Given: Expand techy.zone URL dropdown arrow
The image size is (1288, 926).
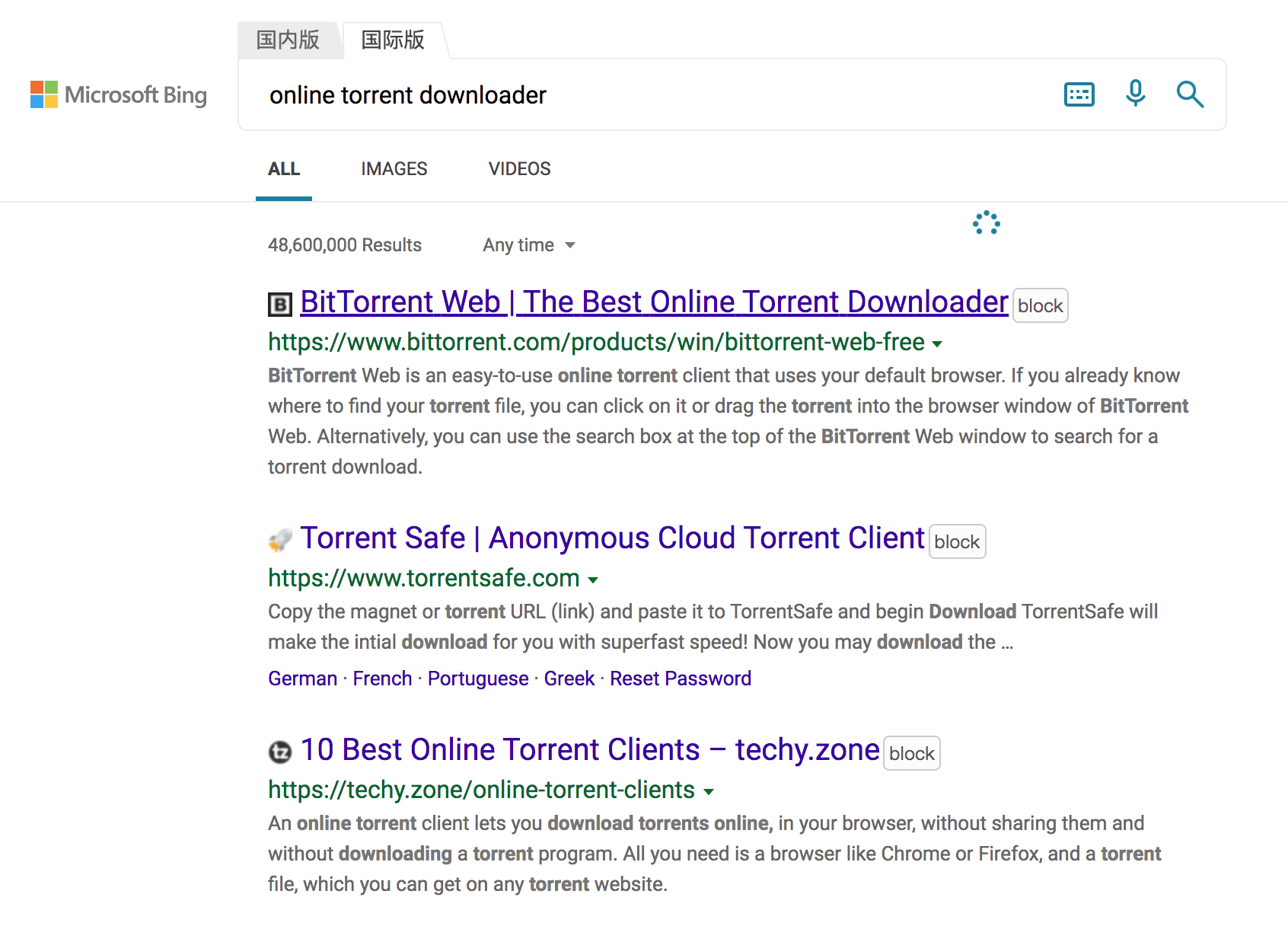Looking at the screenshot, I should click(709, 792).
